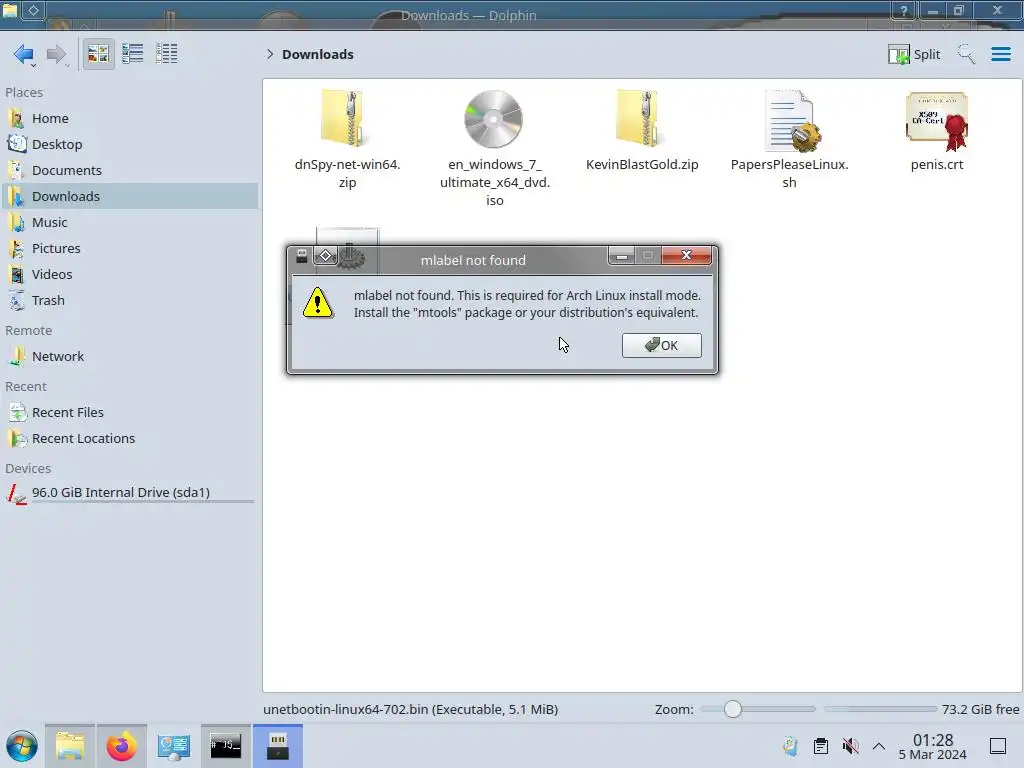Click the Split view button
Image resolution: width=1024 pixels, height=768 pixels.
pyautogui.click(x=914, y=54)
